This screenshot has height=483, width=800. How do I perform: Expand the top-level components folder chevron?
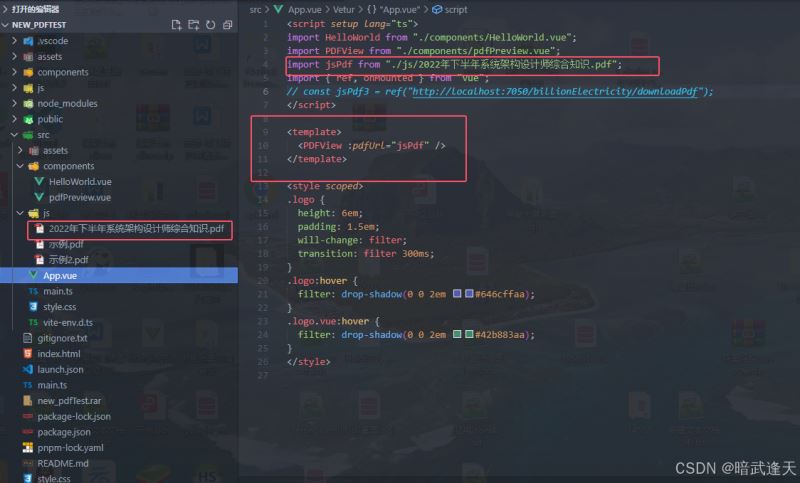pyautogui.click(x=15, y=72)
